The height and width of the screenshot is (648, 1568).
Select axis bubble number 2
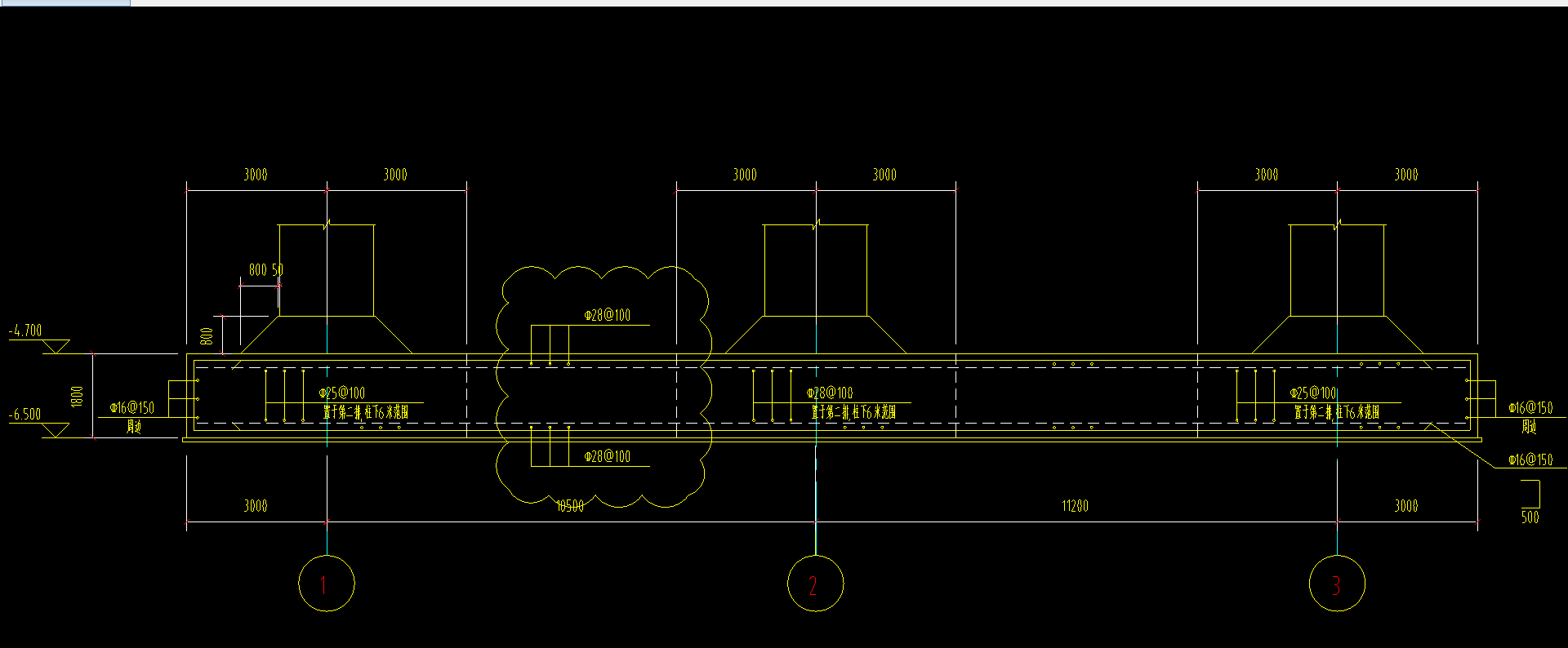pos(815,584)
